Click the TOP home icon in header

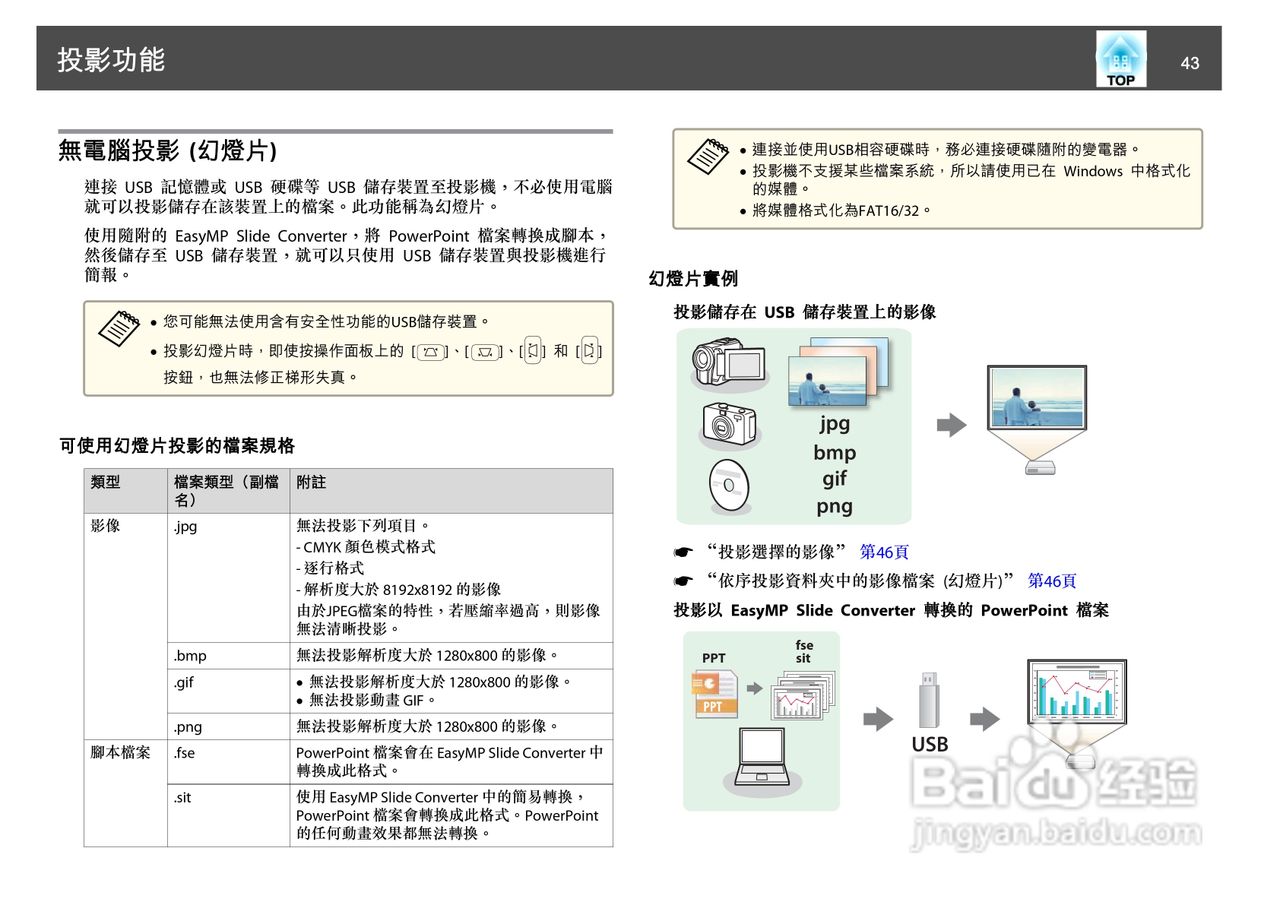click(x=1120, y=59)
